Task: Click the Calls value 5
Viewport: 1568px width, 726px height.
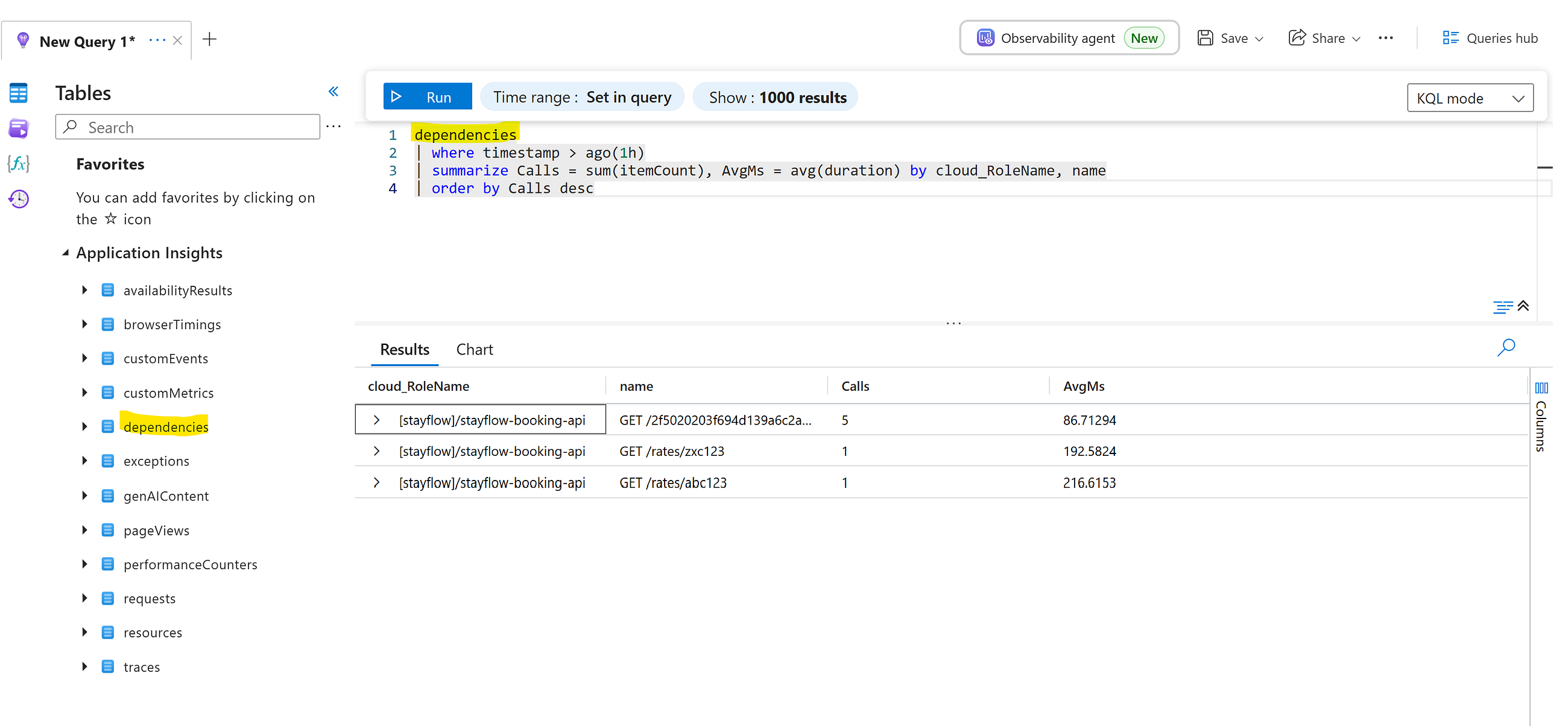Action: click(845, 420)
